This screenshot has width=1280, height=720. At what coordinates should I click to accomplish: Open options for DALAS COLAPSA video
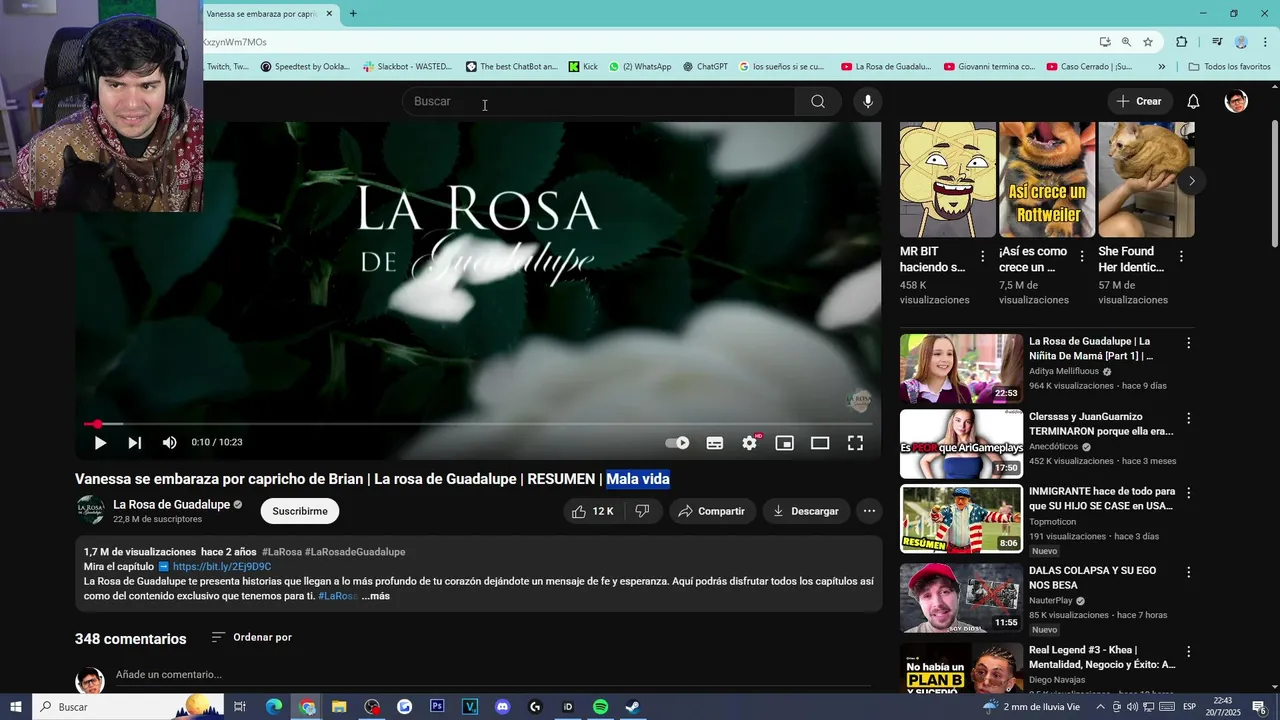click(1189, 572)
